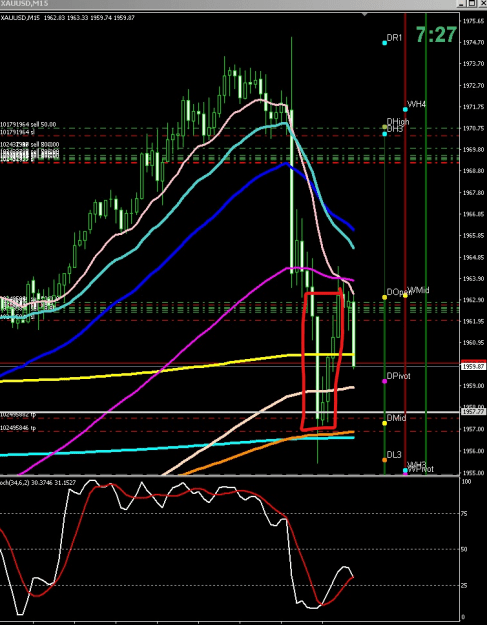The width and height of the screenshot is (487, 625).
Task: Click the topmost tp order label
Action: 18,415
